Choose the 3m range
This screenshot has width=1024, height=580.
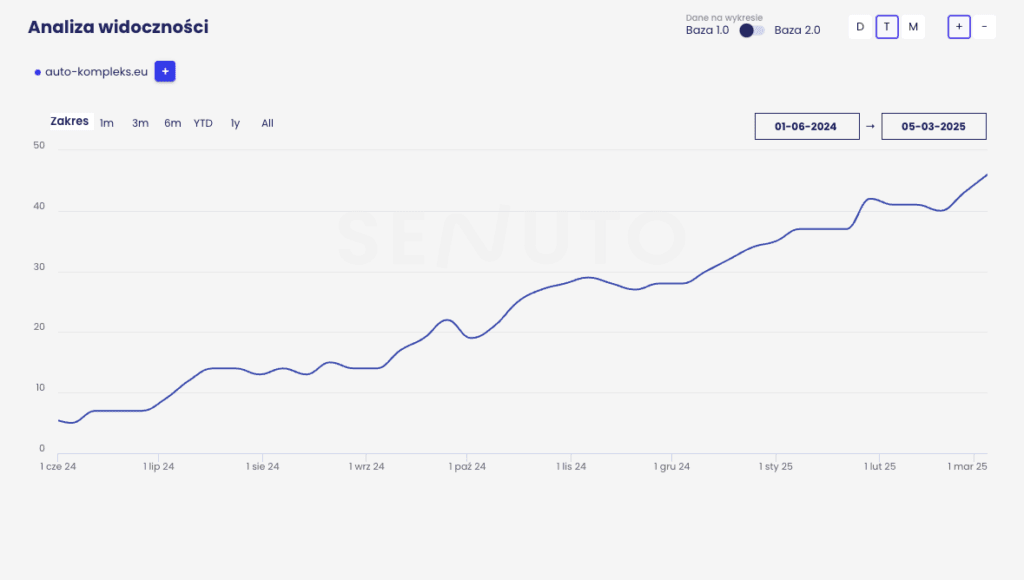click(x=140, y=123)
